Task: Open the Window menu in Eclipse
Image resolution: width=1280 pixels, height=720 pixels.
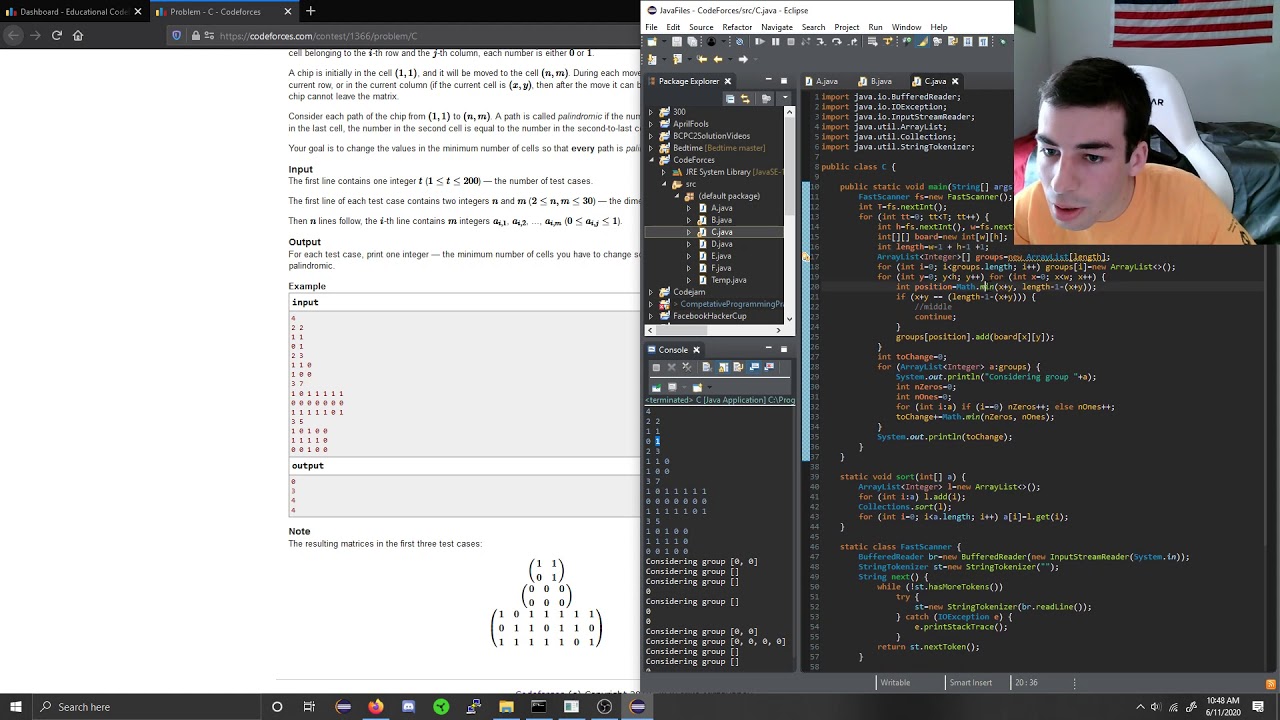Action: (x=906, y=27)
